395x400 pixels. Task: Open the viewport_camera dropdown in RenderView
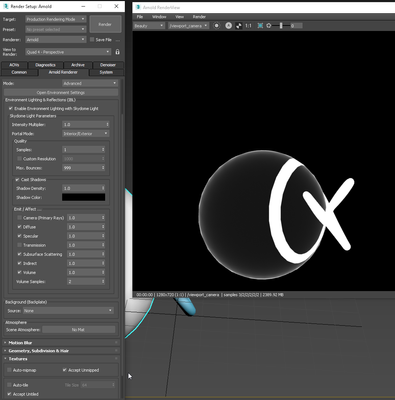[x=188, y=26]
